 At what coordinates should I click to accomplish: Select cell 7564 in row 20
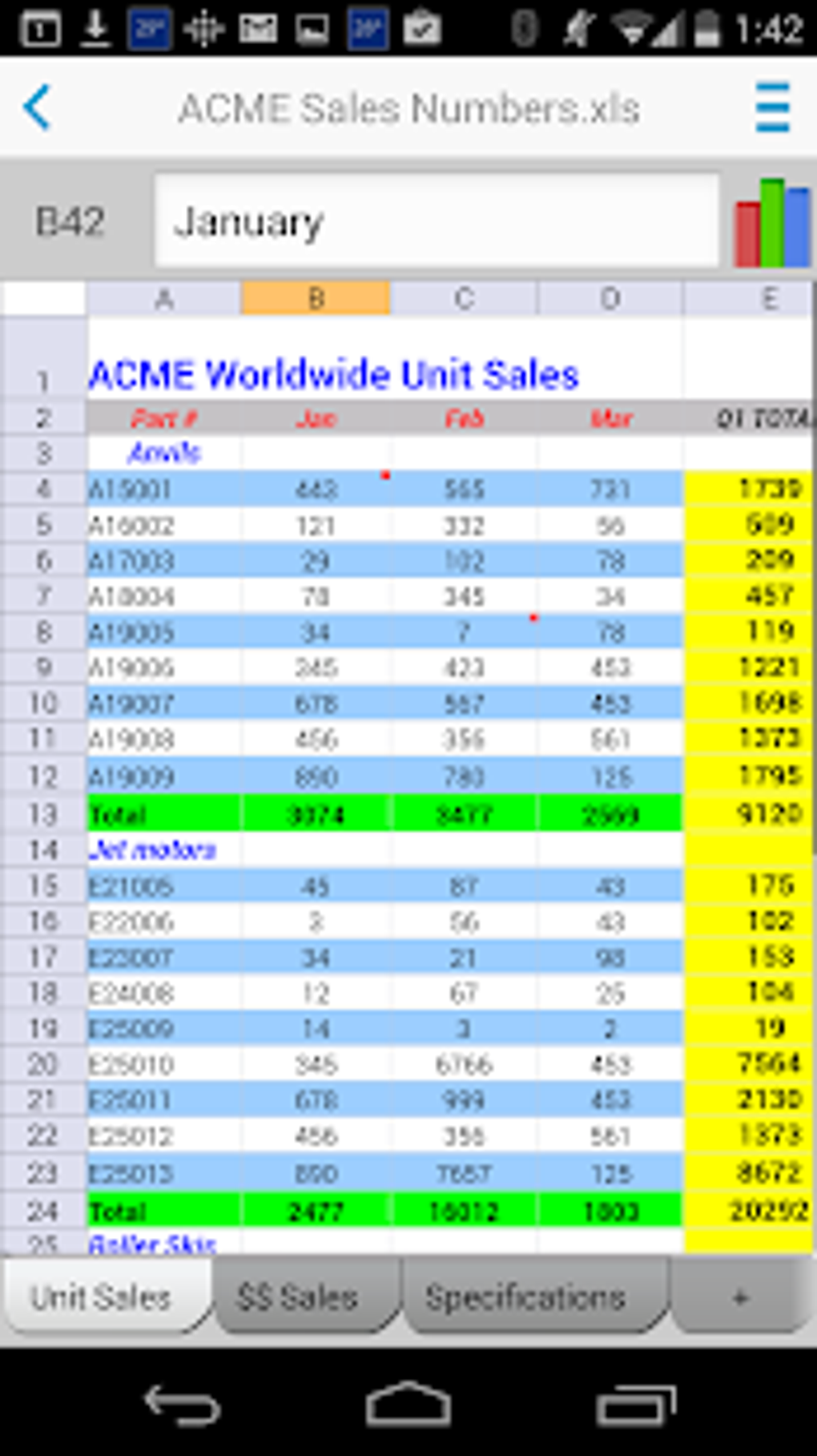750,1064
